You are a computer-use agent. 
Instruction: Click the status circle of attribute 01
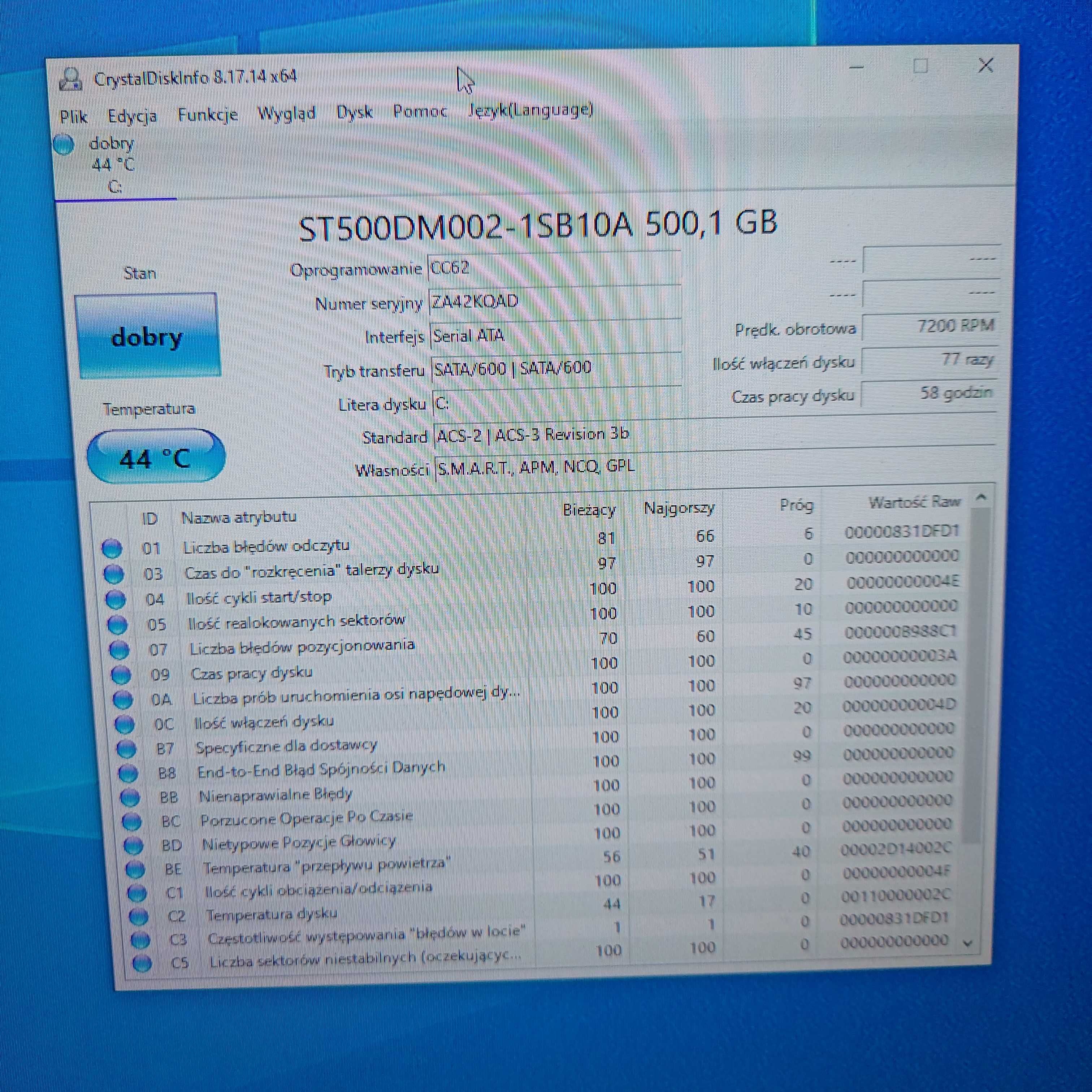pyautogui.click(x=111, y=548)
